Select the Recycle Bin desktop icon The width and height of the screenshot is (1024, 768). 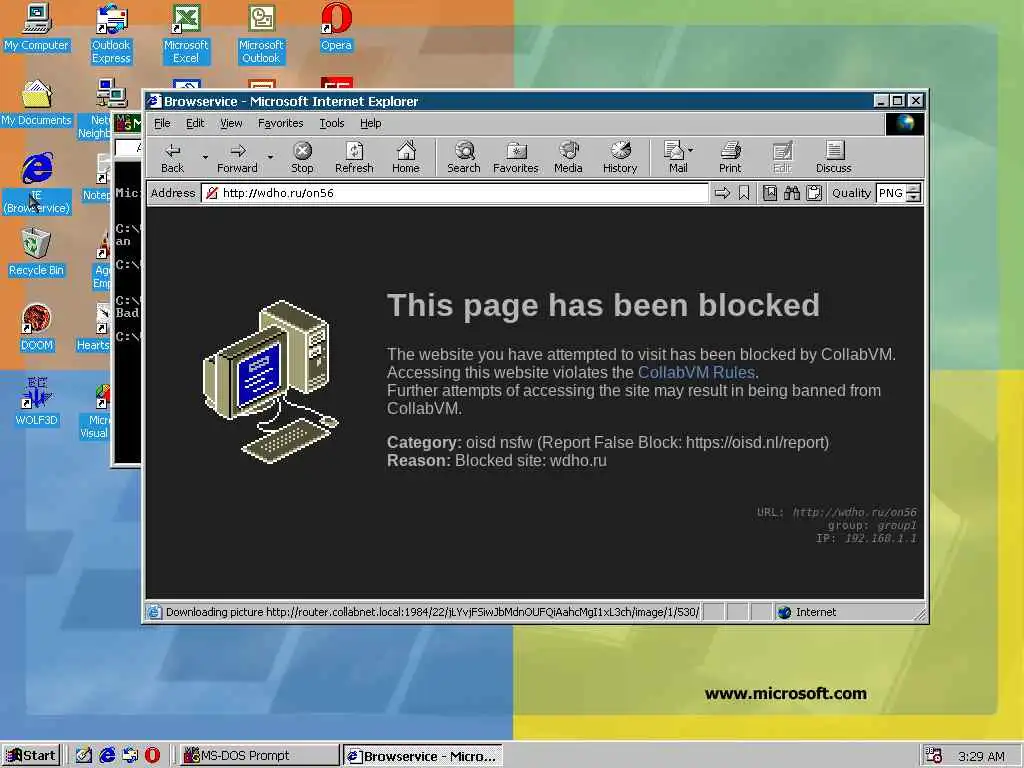tap(36, 253)
